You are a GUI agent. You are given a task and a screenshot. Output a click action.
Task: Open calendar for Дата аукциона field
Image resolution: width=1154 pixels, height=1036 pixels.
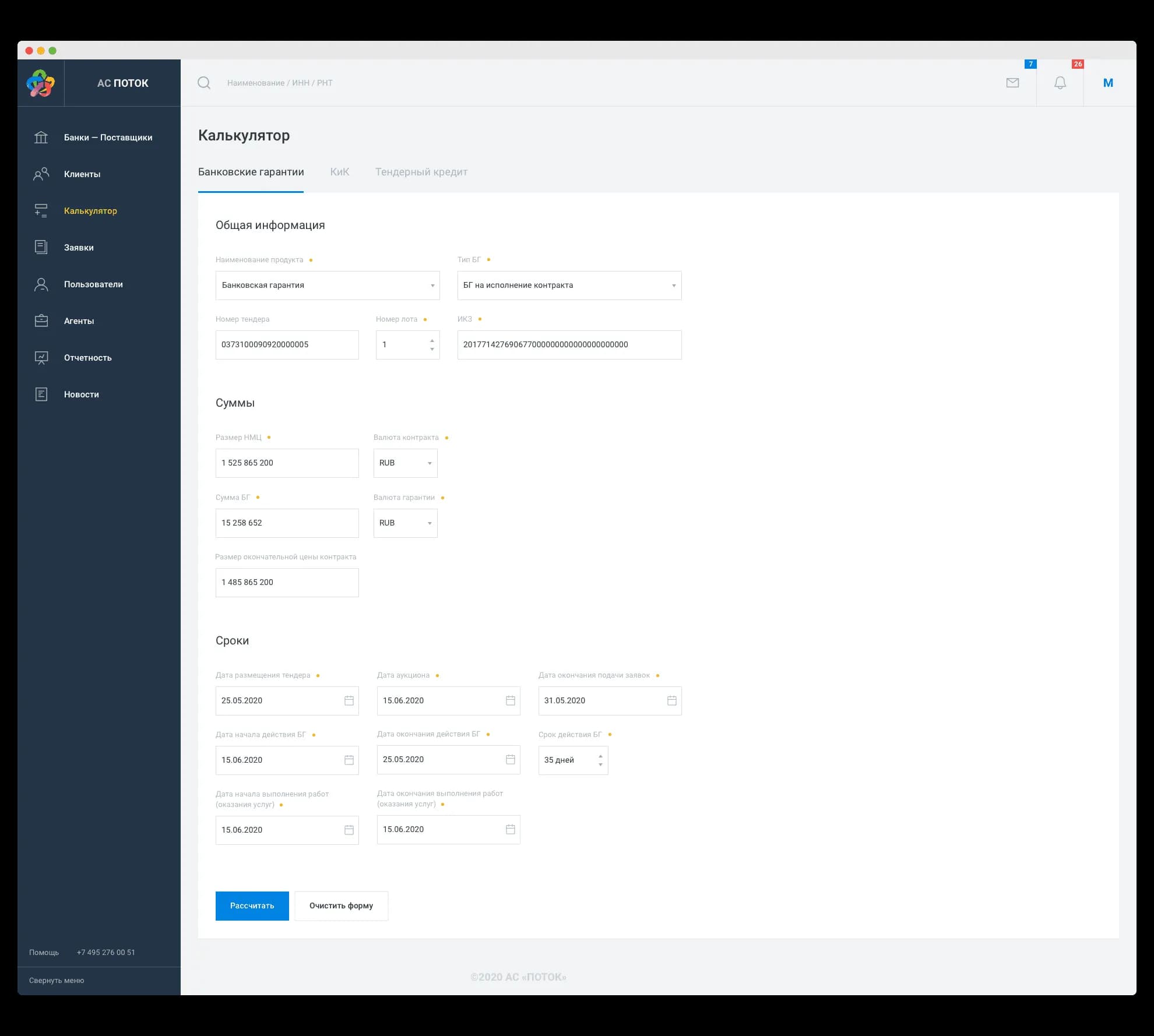coord(511,700)
